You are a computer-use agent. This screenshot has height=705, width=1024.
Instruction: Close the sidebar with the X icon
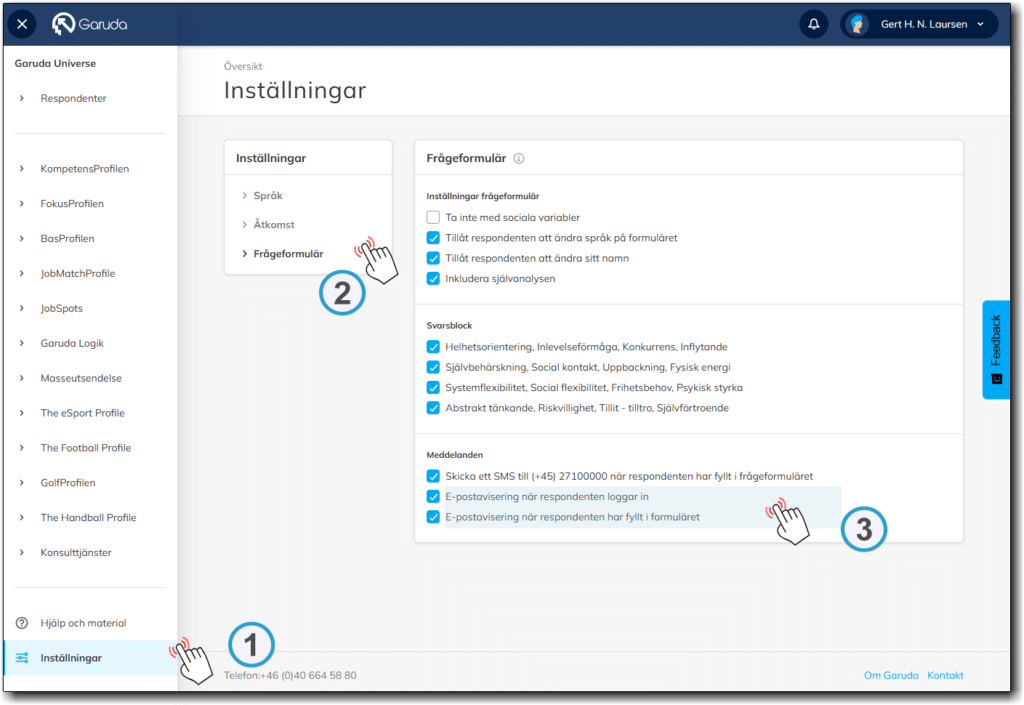[x=22, y=24]
